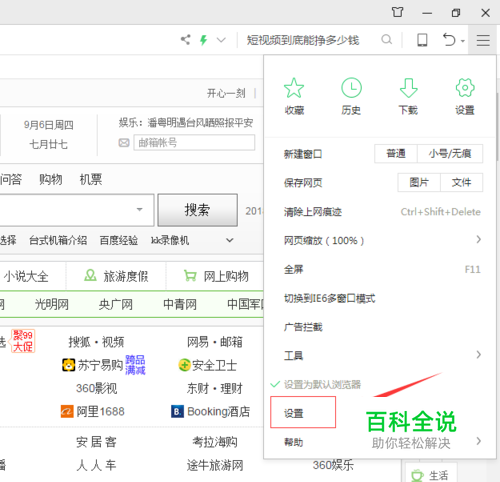Image resolution: width=500 pixels, height=482 pixels.
Task: Open the 搜狐·视频 link
Action: [x=96, y=342]
